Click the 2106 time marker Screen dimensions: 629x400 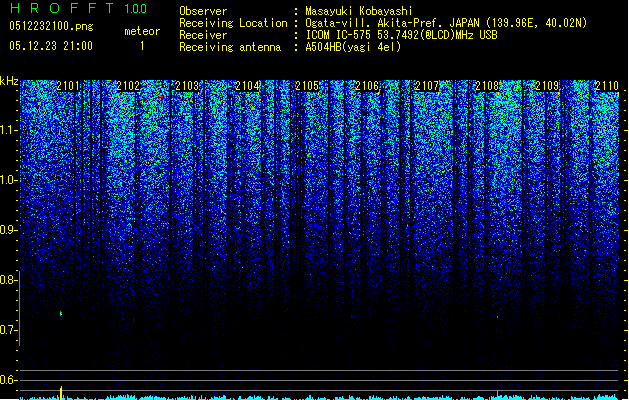(367, 86)
